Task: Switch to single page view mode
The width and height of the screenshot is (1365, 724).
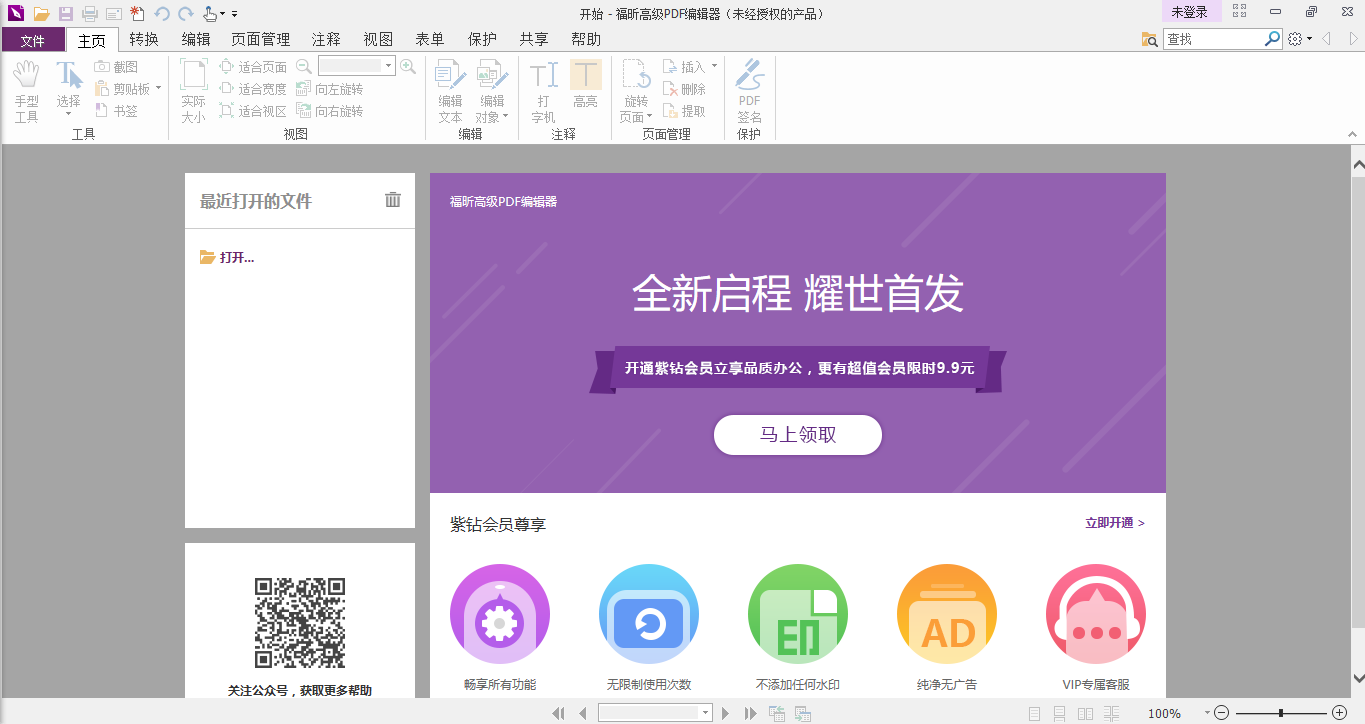Action: 1034,713
